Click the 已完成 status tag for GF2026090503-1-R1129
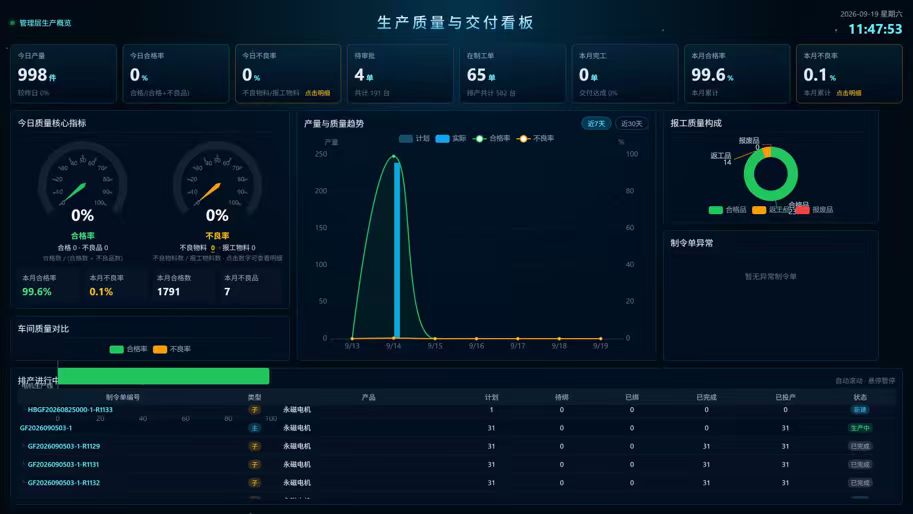This screenshot has width=913, height=514. click(859, 446)
